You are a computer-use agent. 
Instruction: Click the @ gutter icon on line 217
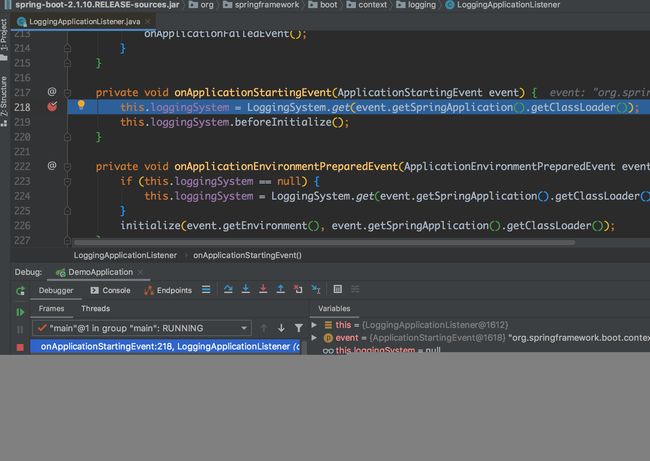click(x=52, y=92)
